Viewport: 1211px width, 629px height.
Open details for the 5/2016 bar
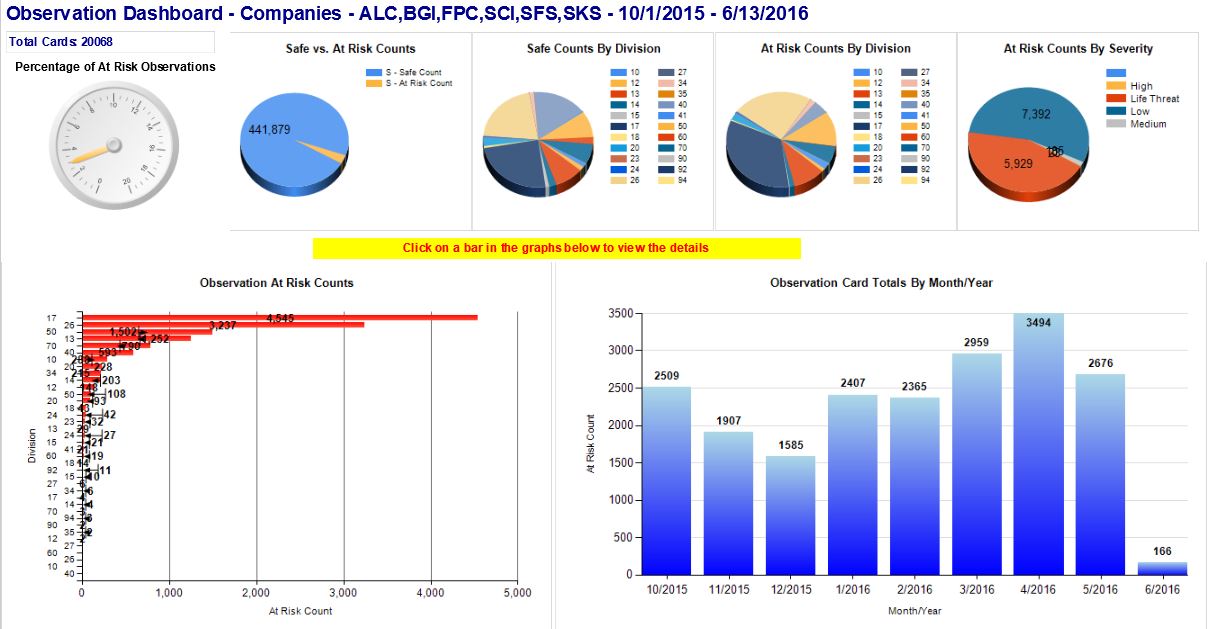1101,474
